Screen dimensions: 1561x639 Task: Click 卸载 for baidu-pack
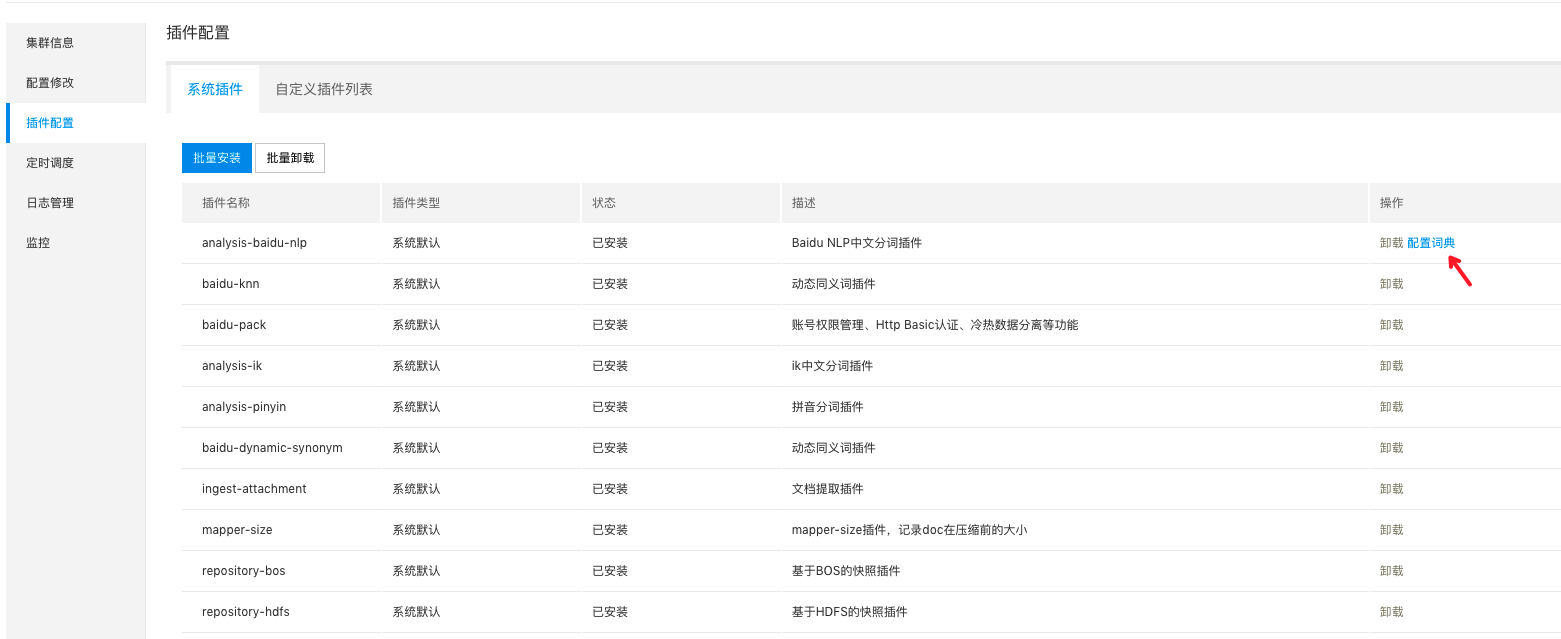1391,325
